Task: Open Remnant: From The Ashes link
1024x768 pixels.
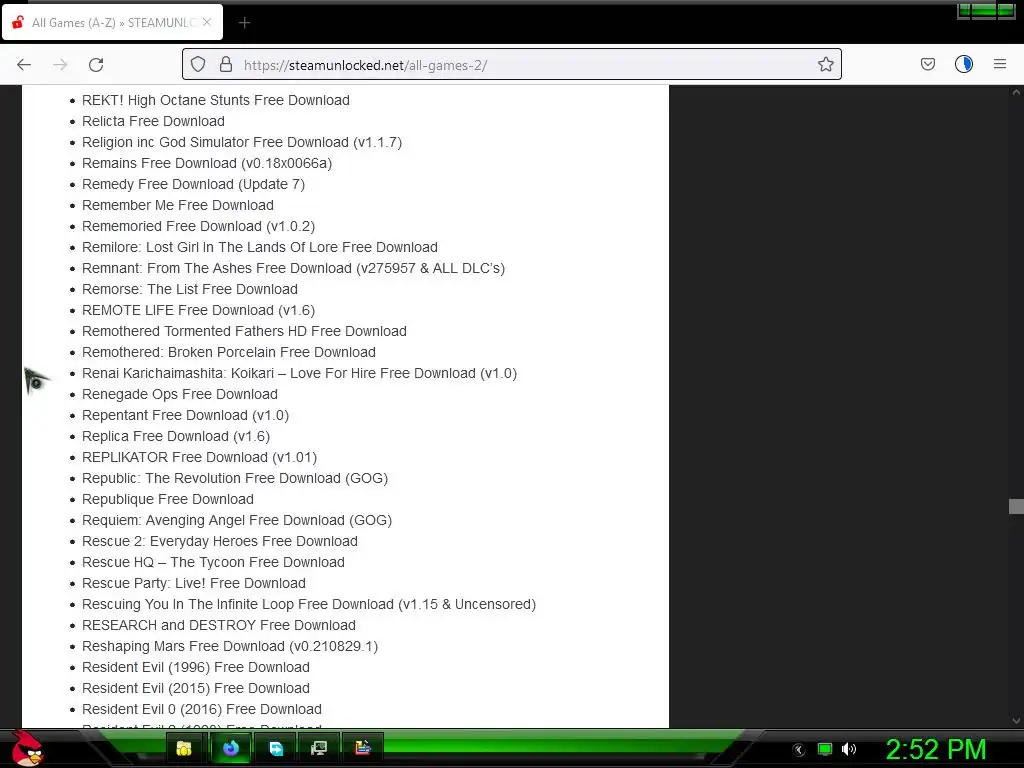Action: 293,268
